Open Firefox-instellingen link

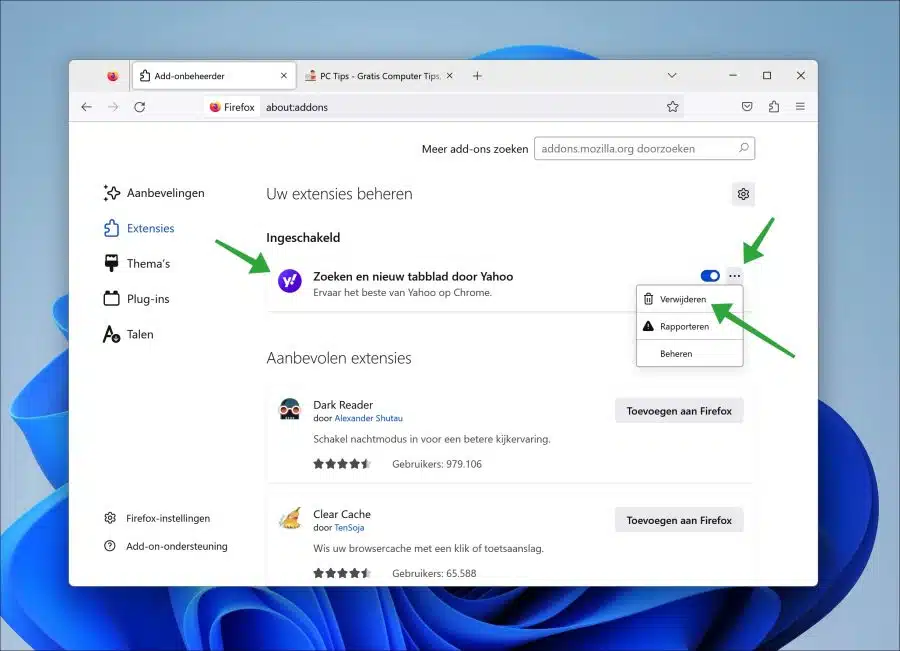point(157,518)
